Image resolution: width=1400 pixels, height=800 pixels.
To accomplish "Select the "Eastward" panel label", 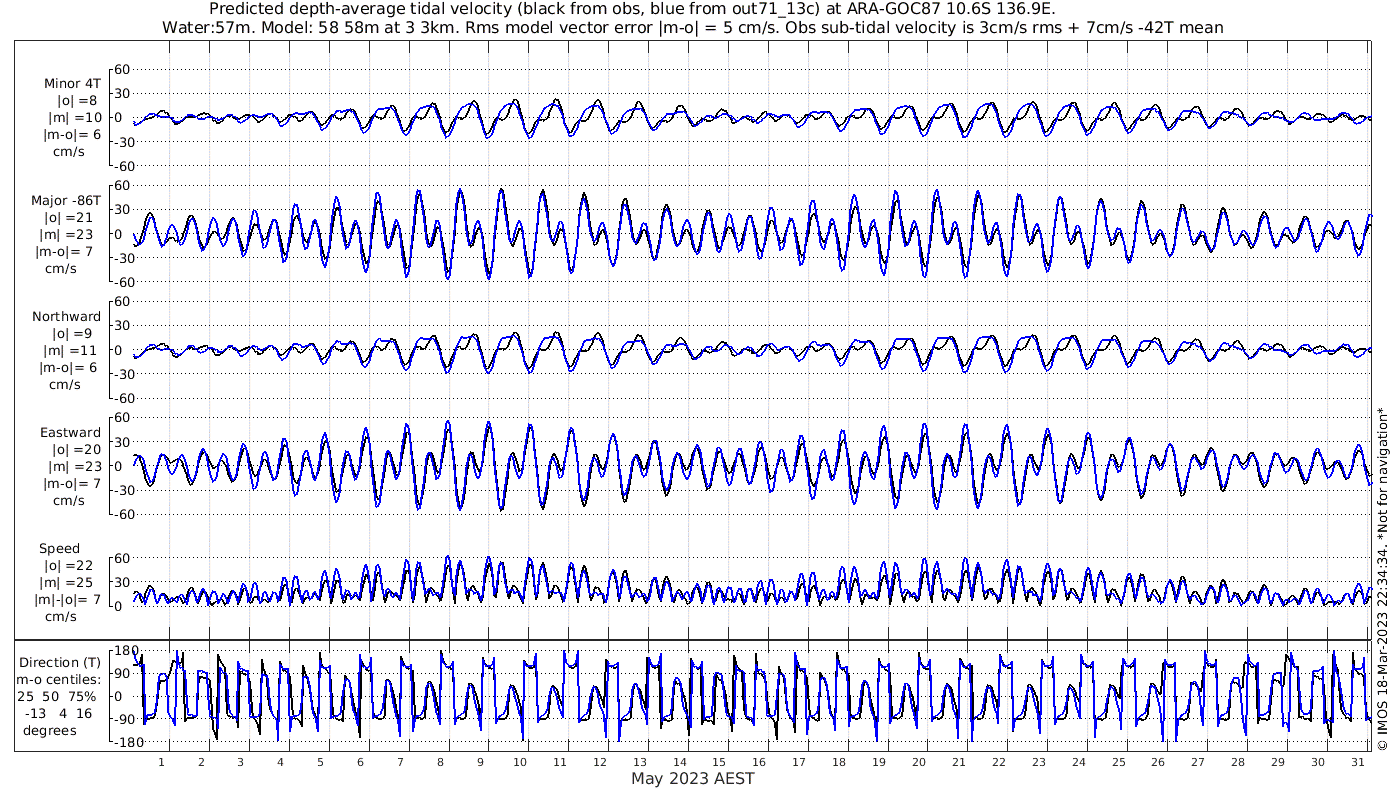I will 70,432.
